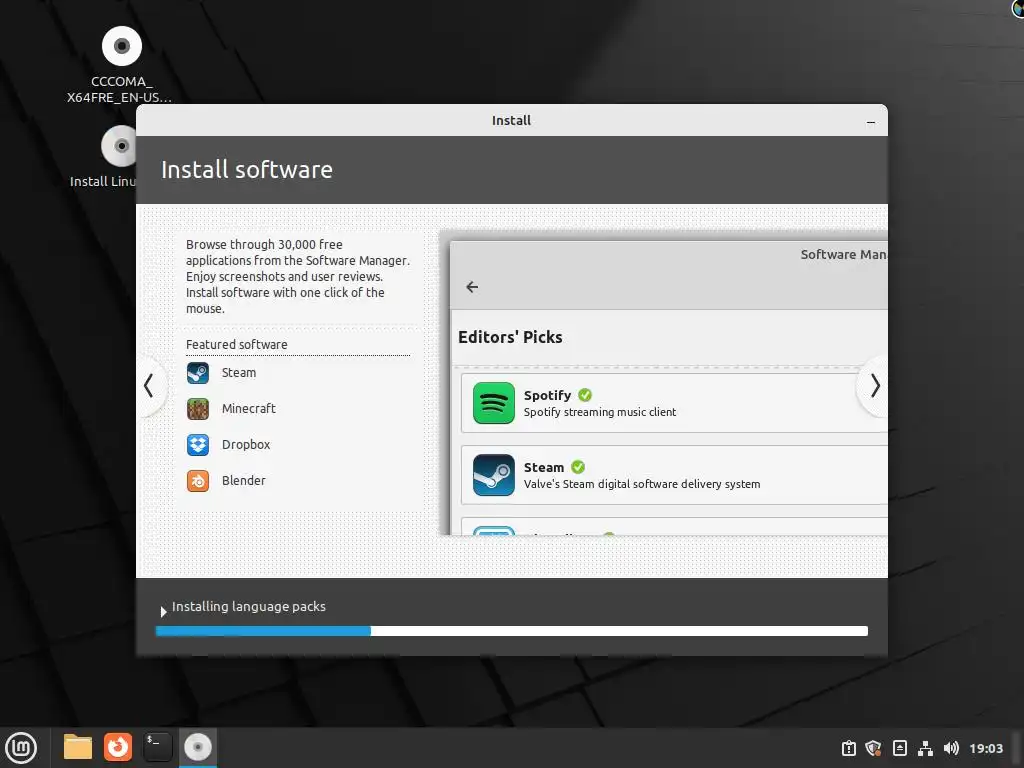This screenshot has height=768, width=1024.
Task: Select the Blender label
Action: point(244,480)
